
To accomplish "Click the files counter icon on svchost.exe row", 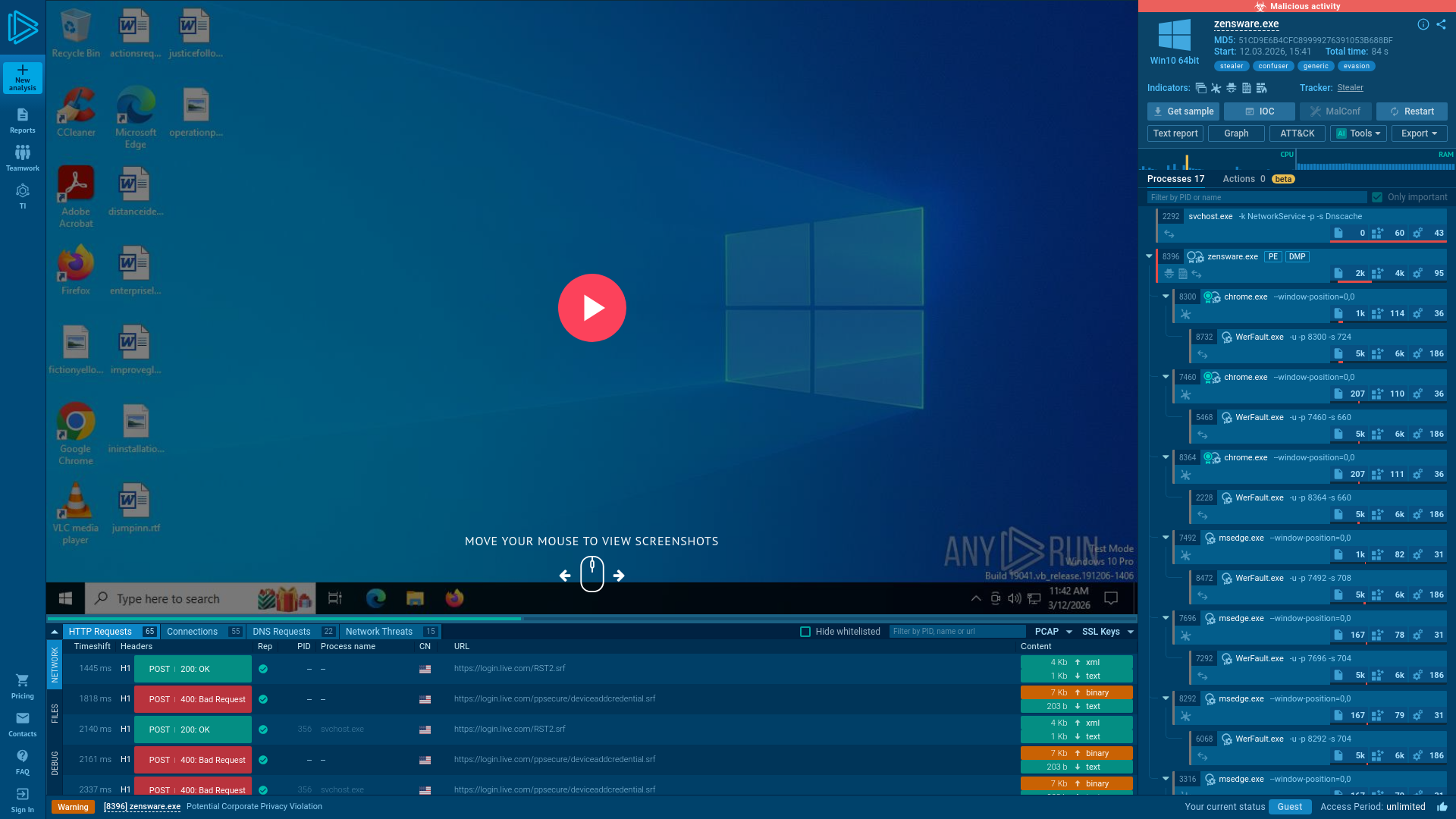I will (1338, 233).
